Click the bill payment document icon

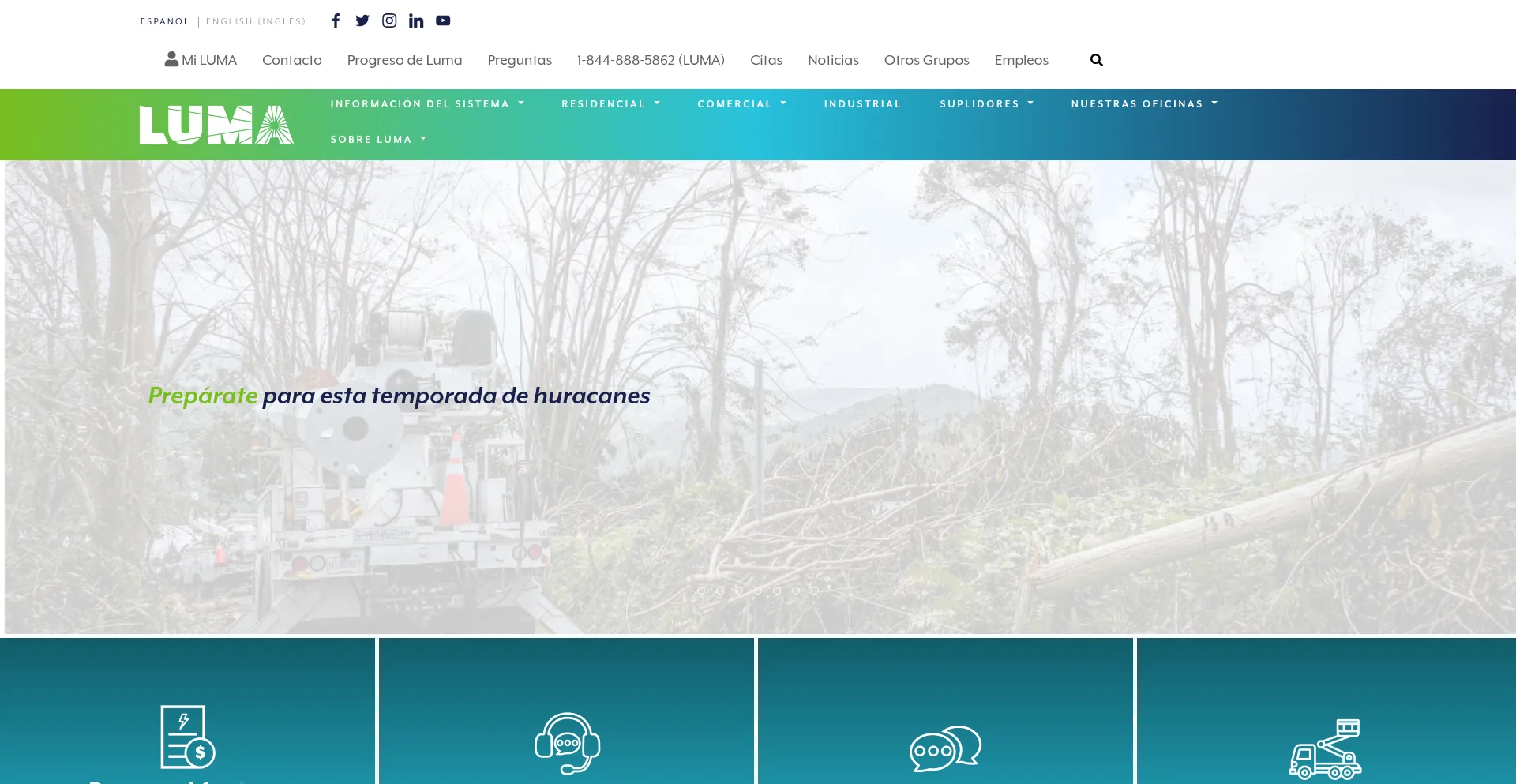(187, 737)
